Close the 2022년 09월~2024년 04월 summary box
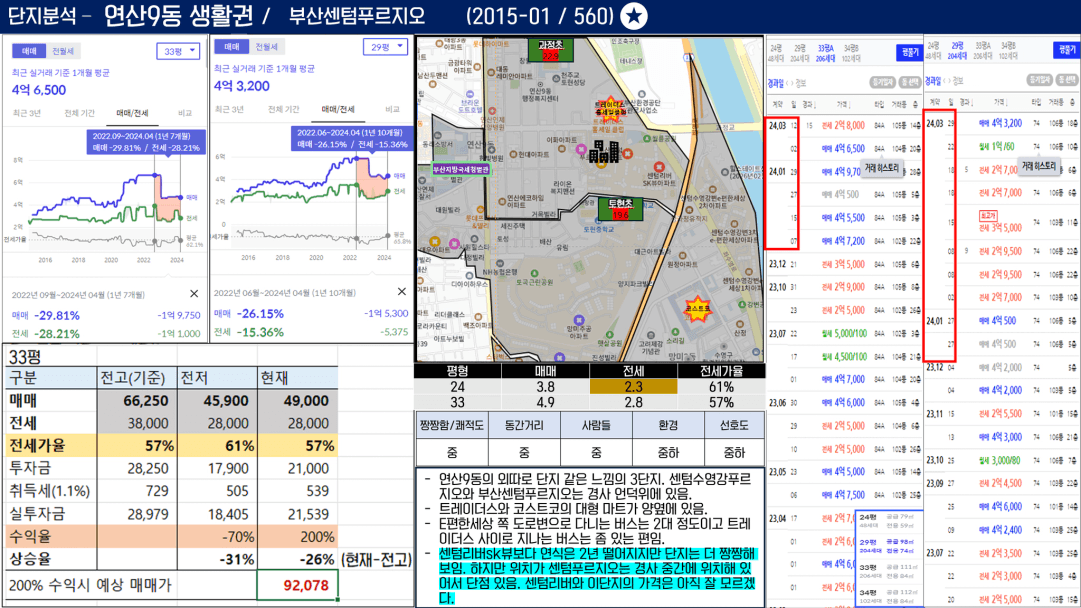Screen dimensions: 1081x608 pyautogui.click(x=194, y=294)
